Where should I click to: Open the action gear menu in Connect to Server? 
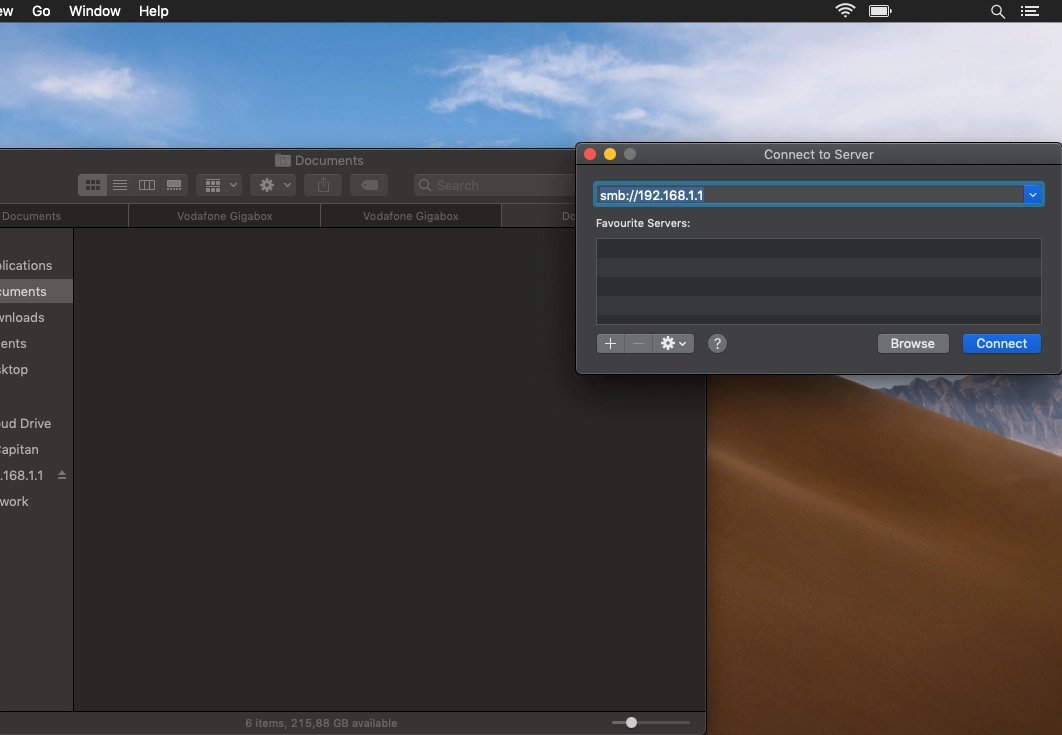[673, 343]
